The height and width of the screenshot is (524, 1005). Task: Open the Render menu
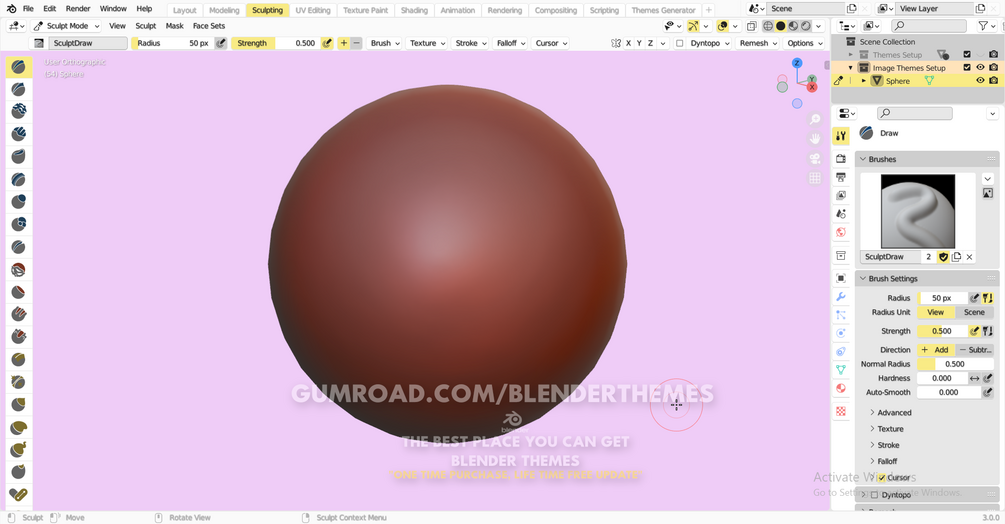click(78, 9)
